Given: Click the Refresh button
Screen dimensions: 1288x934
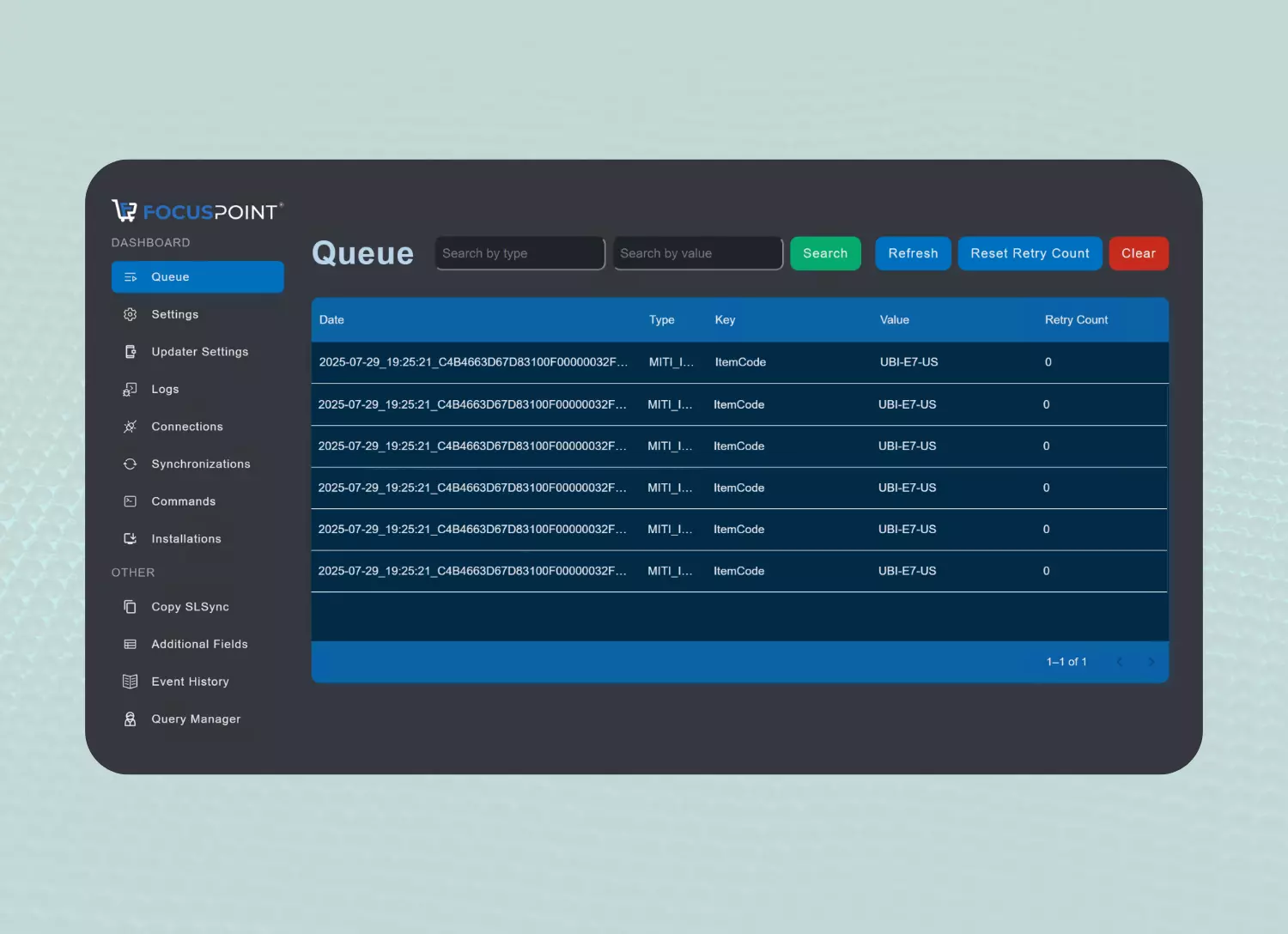Looking at the screenshot, I should click(x=913, y=253).
